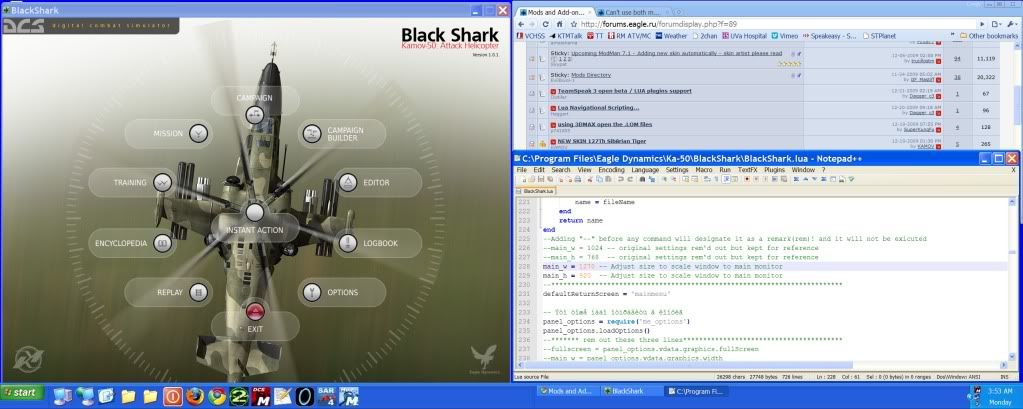This screenshot has height=409, width=1023.
Task: Go back in the browser
Action: coord(521,24)
